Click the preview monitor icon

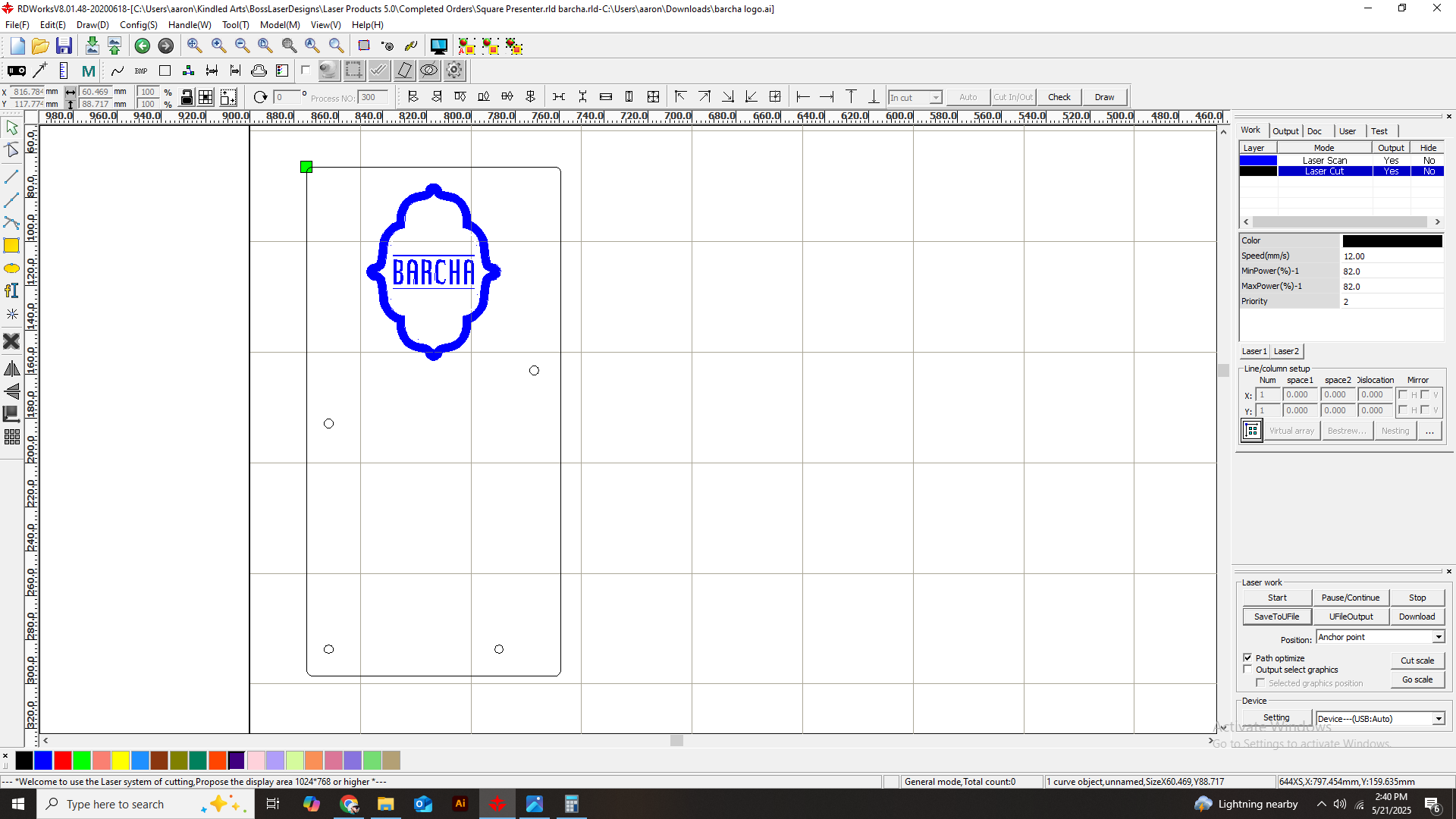(x=438, y=46)
